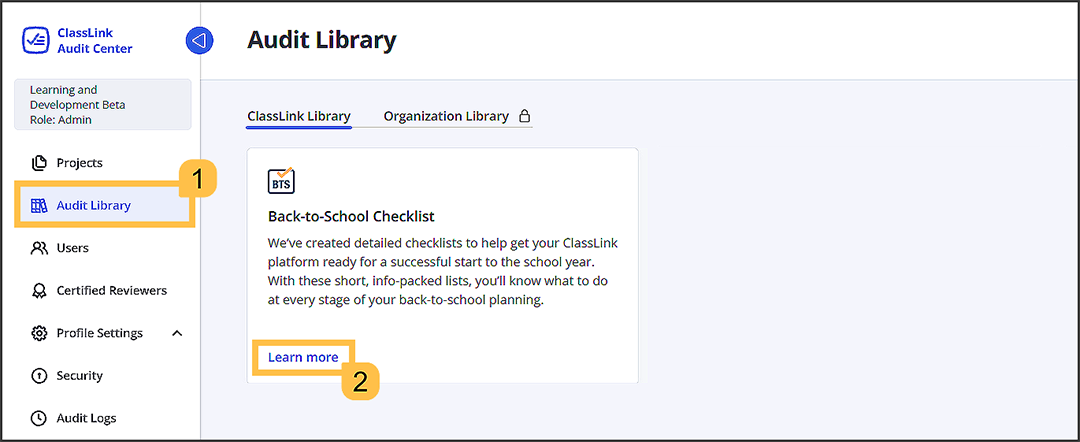Open the Users menu item
The height and width of the screenshot is (442, 1080).
pos(72,248)
